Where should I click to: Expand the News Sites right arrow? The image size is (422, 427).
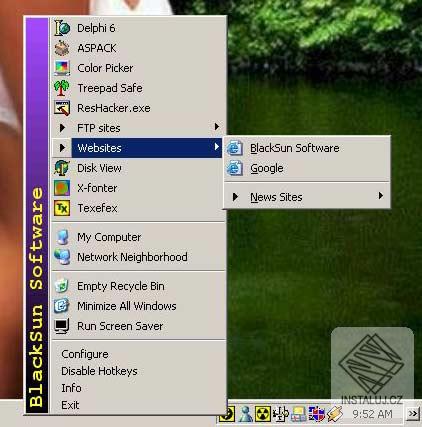[x=381, y=196]
